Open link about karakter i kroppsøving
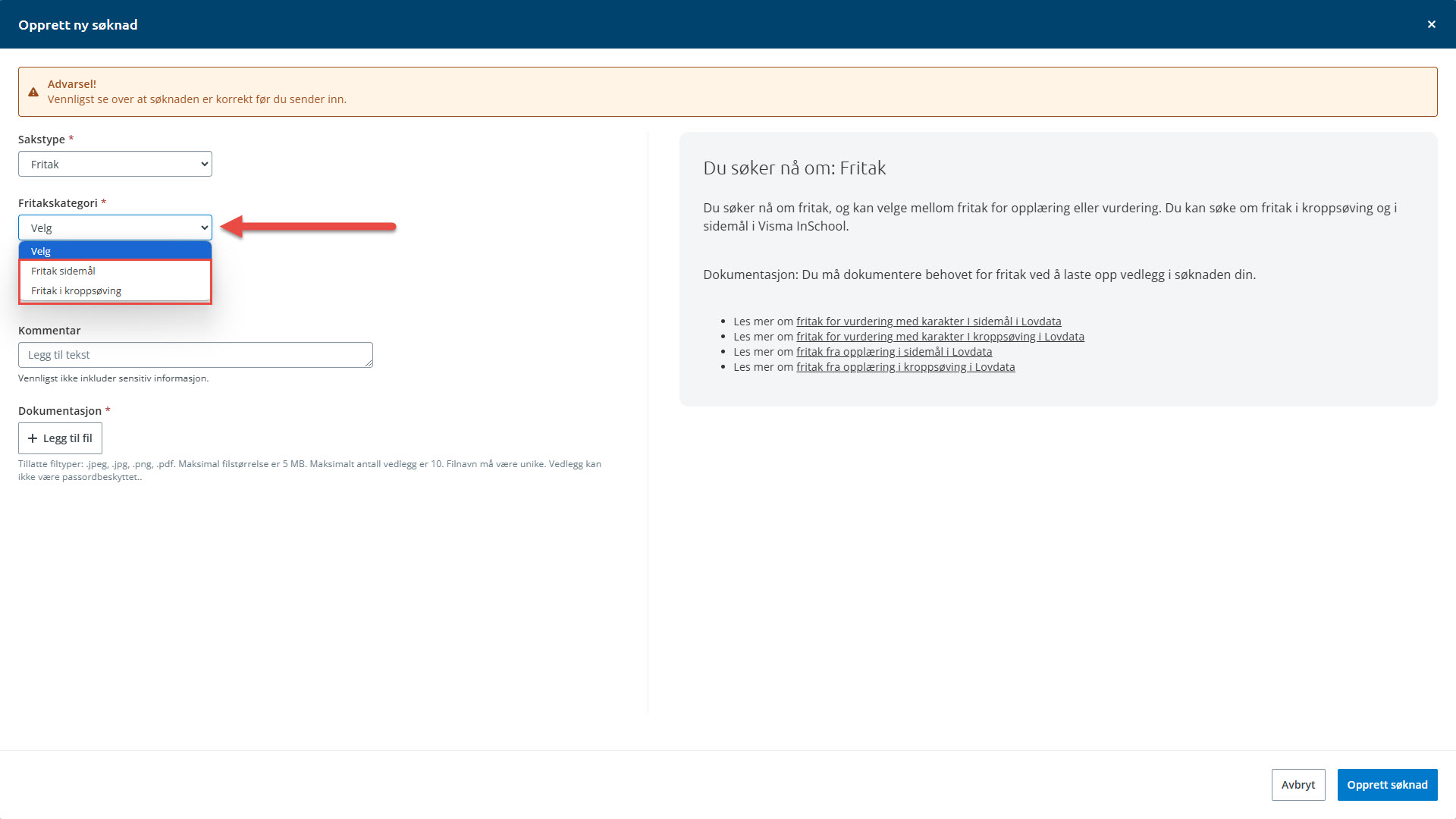The width and height of the screenshot is (1456, 819). [940, 337]
